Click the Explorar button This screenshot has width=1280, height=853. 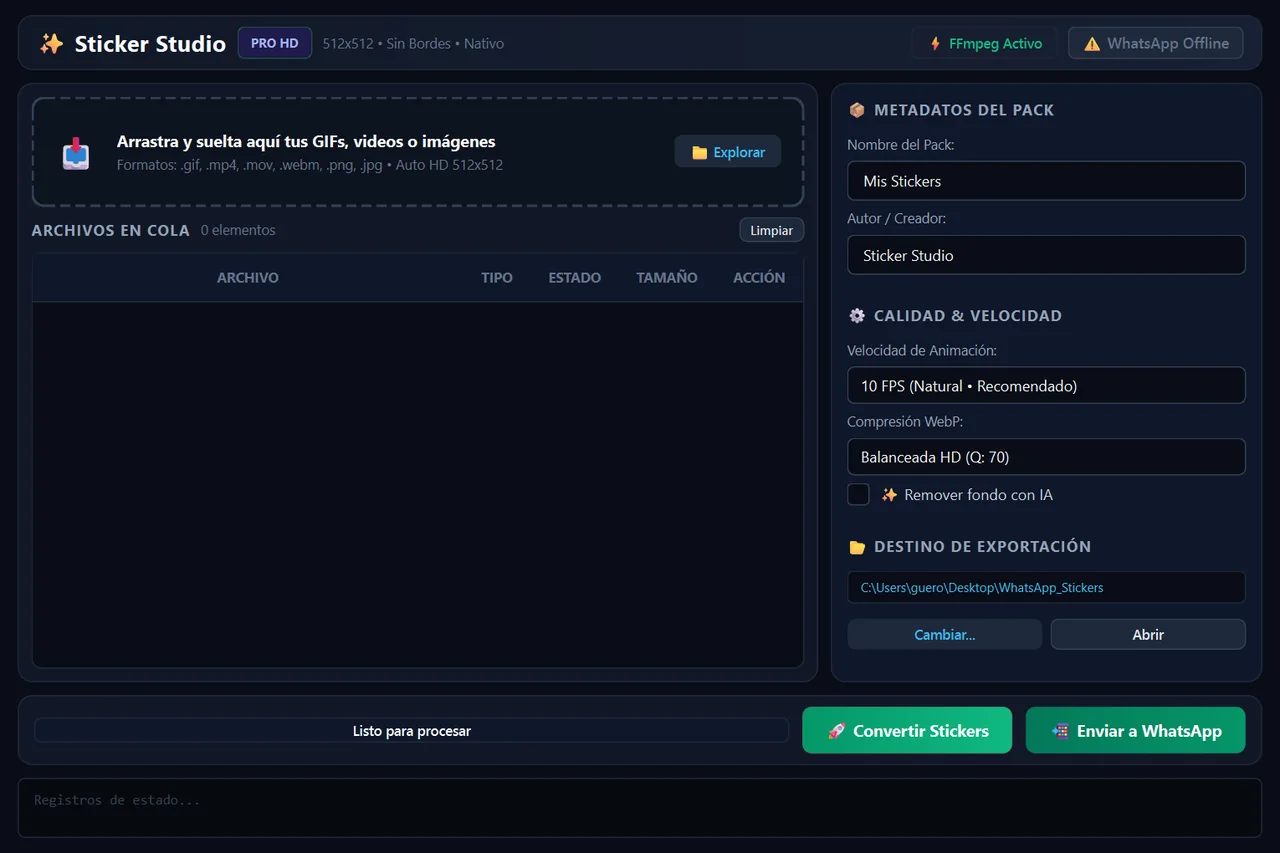(x=728, y=152)
